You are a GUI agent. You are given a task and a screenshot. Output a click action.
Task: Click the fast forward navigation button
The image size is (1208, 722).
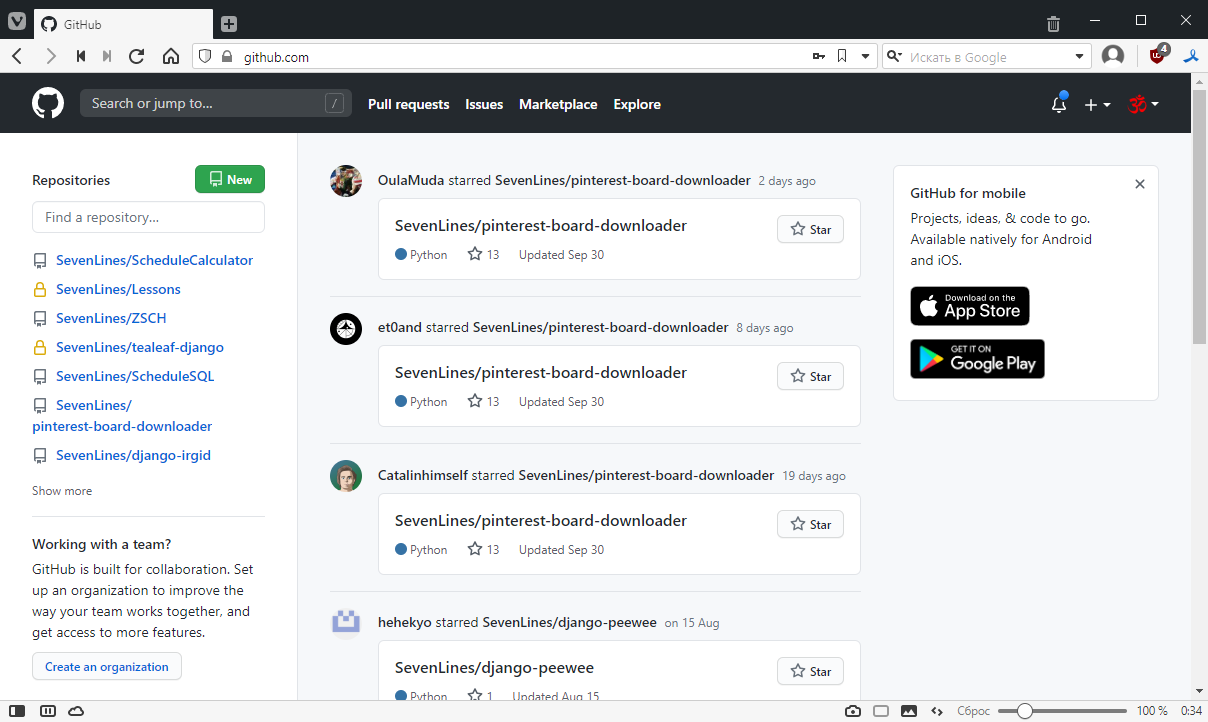(x=108, y=57)
